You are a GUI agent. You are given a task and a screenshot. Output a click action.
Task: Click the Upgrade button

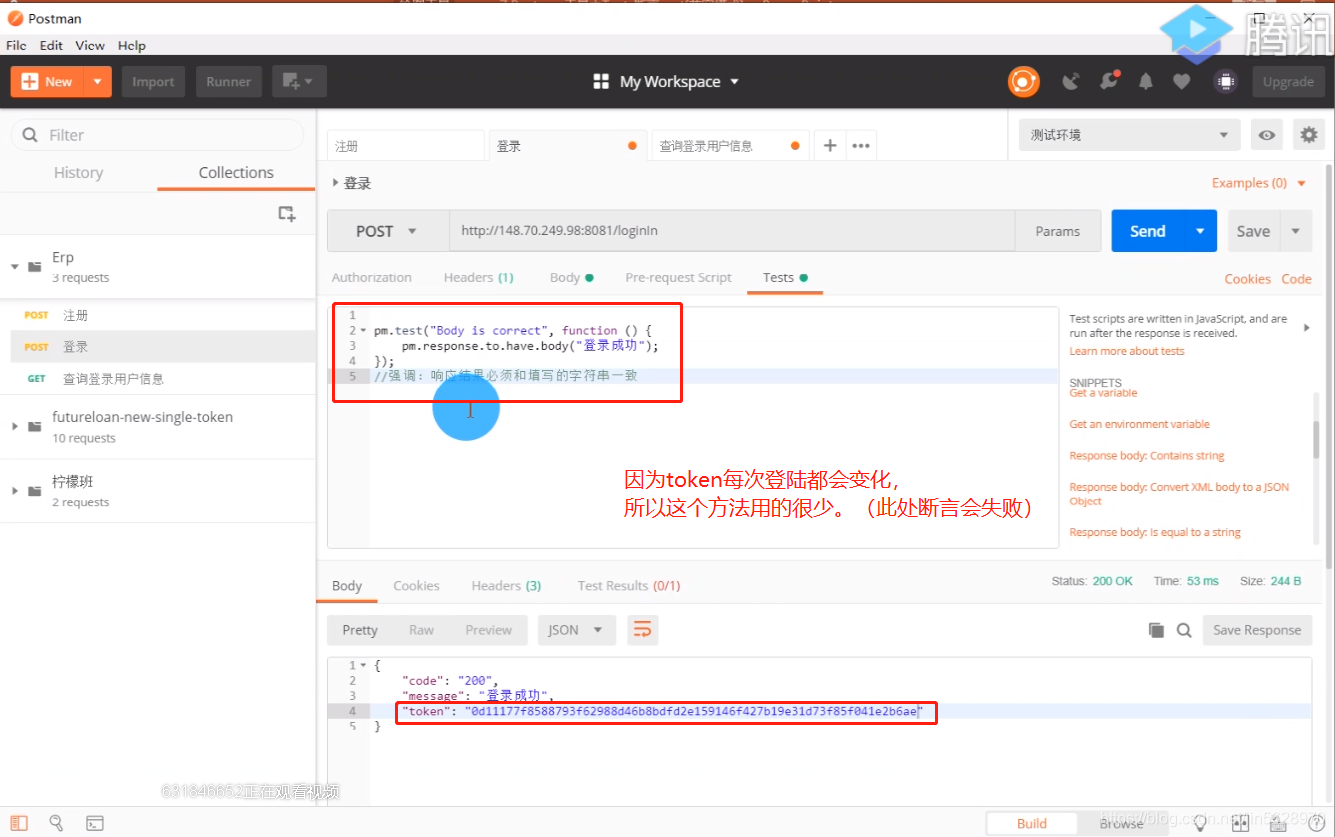(x=1288, y=82)
